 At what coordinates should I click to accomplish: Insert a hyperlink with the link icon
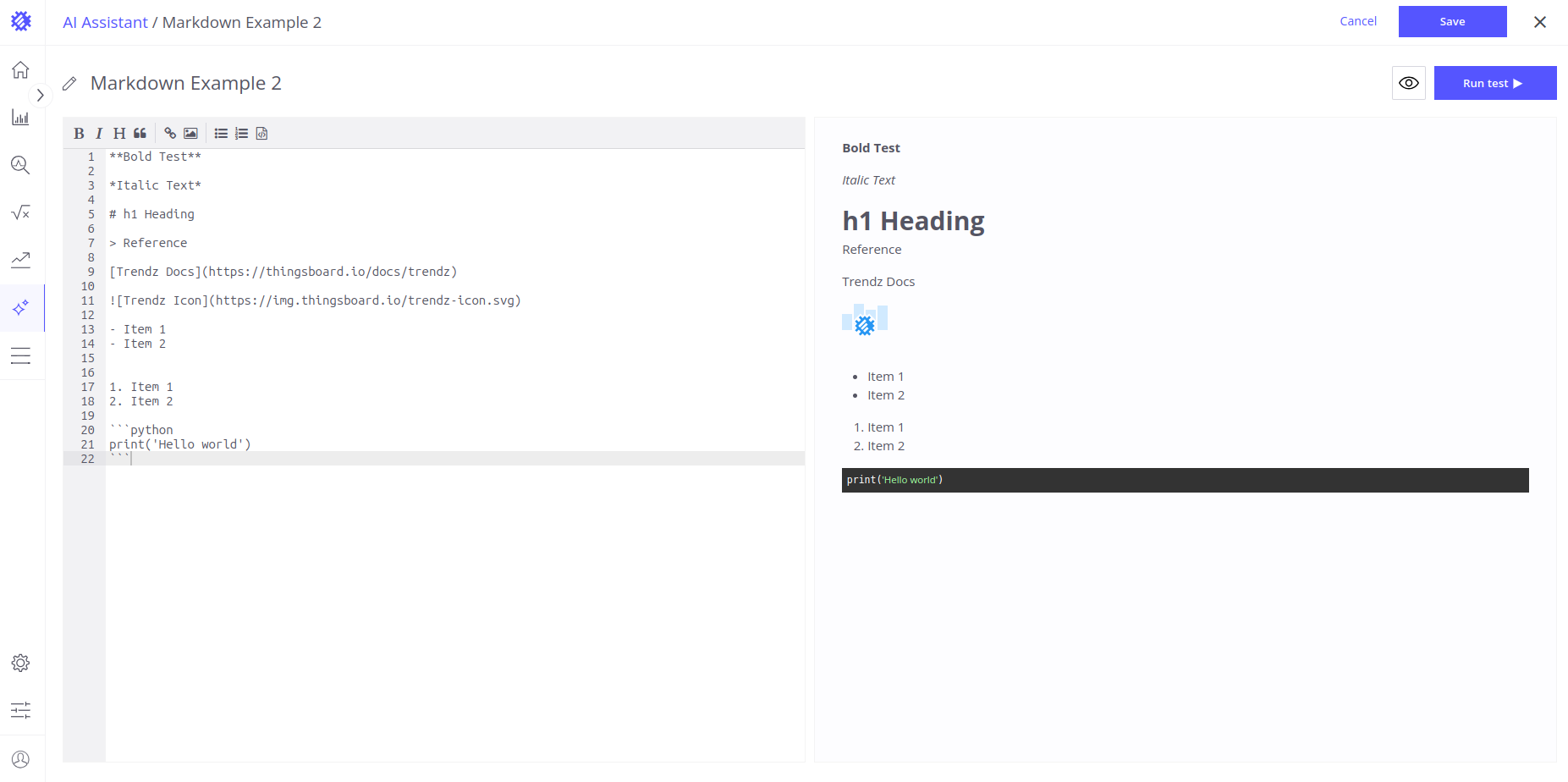(x=170, y=134)
